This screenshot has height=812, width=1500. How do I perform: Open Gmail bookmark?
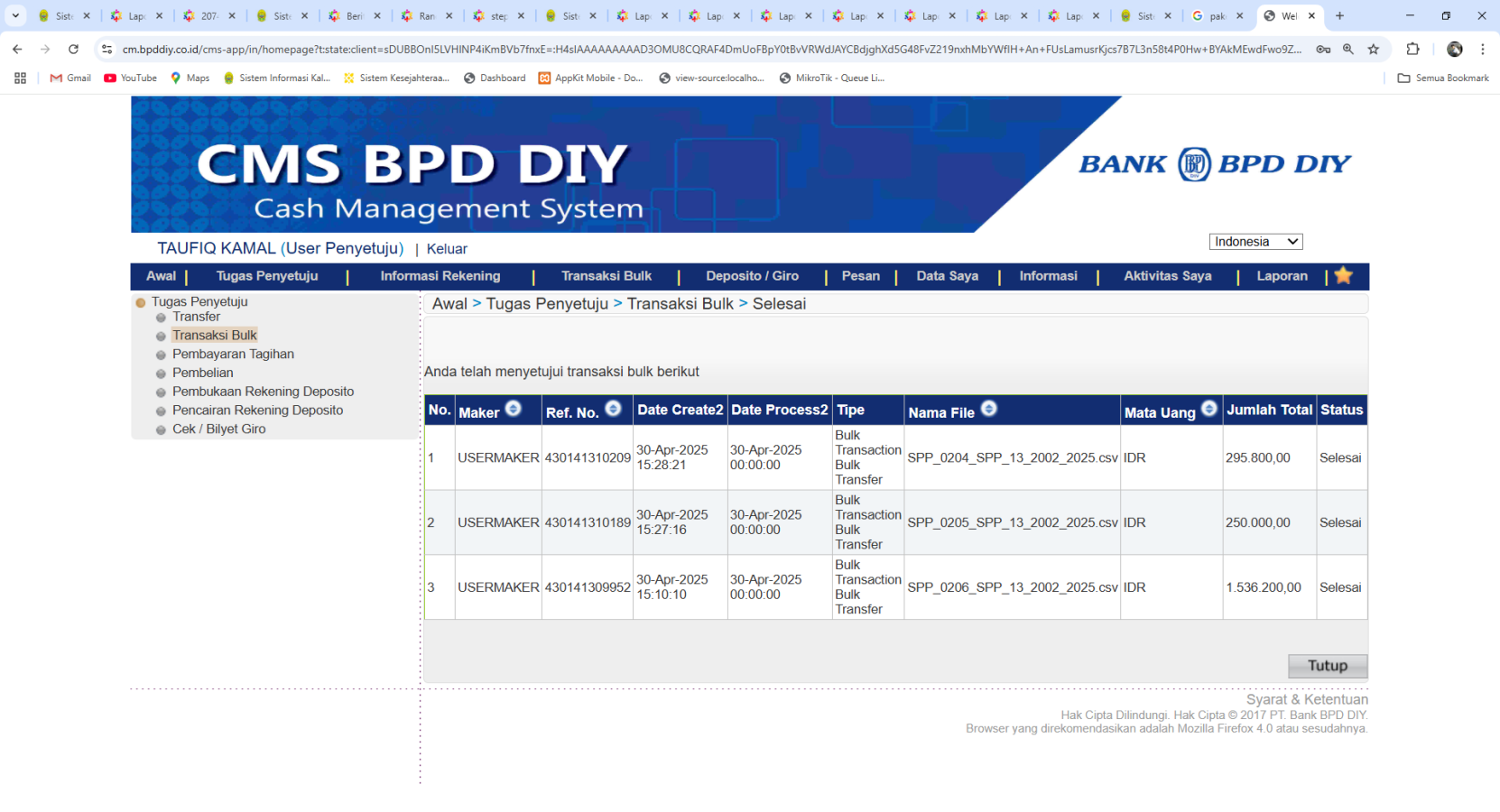point(70,78)
